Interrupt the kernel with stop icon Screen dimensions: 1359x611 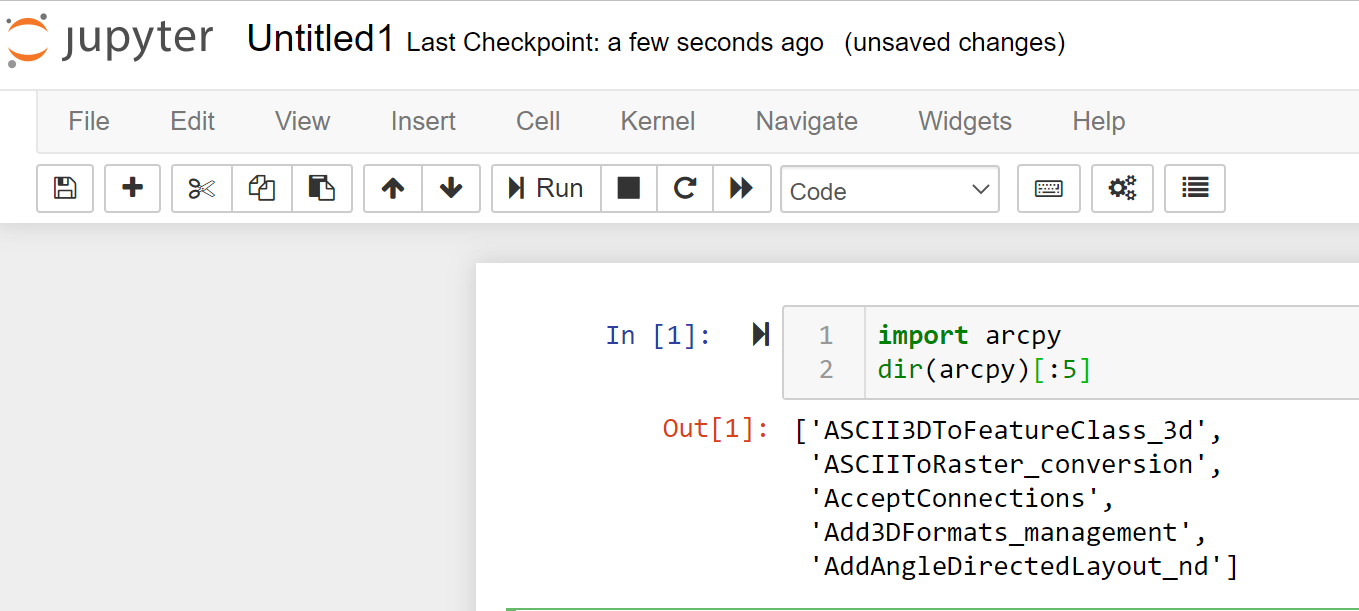629,188
